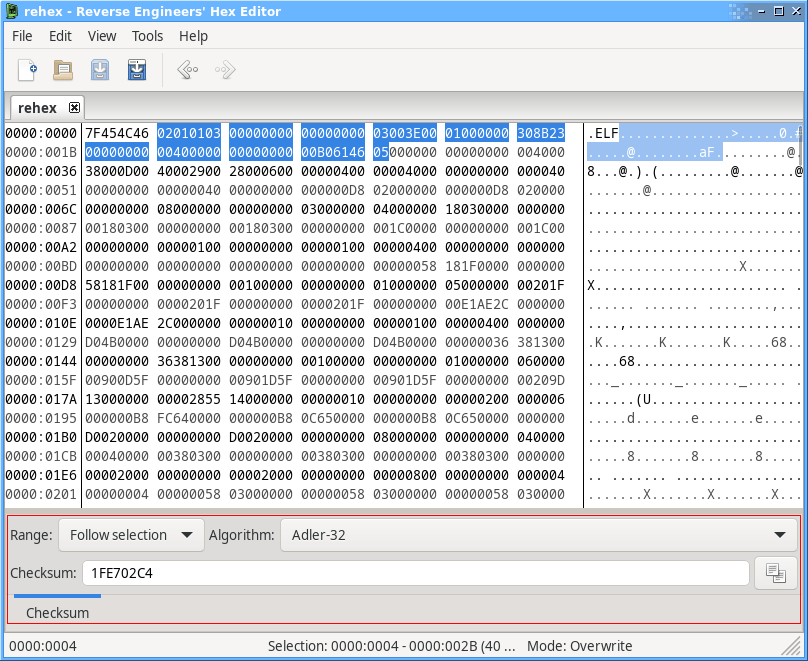
Task: Create a new file with toolbar icon
Action: point(27,70)
